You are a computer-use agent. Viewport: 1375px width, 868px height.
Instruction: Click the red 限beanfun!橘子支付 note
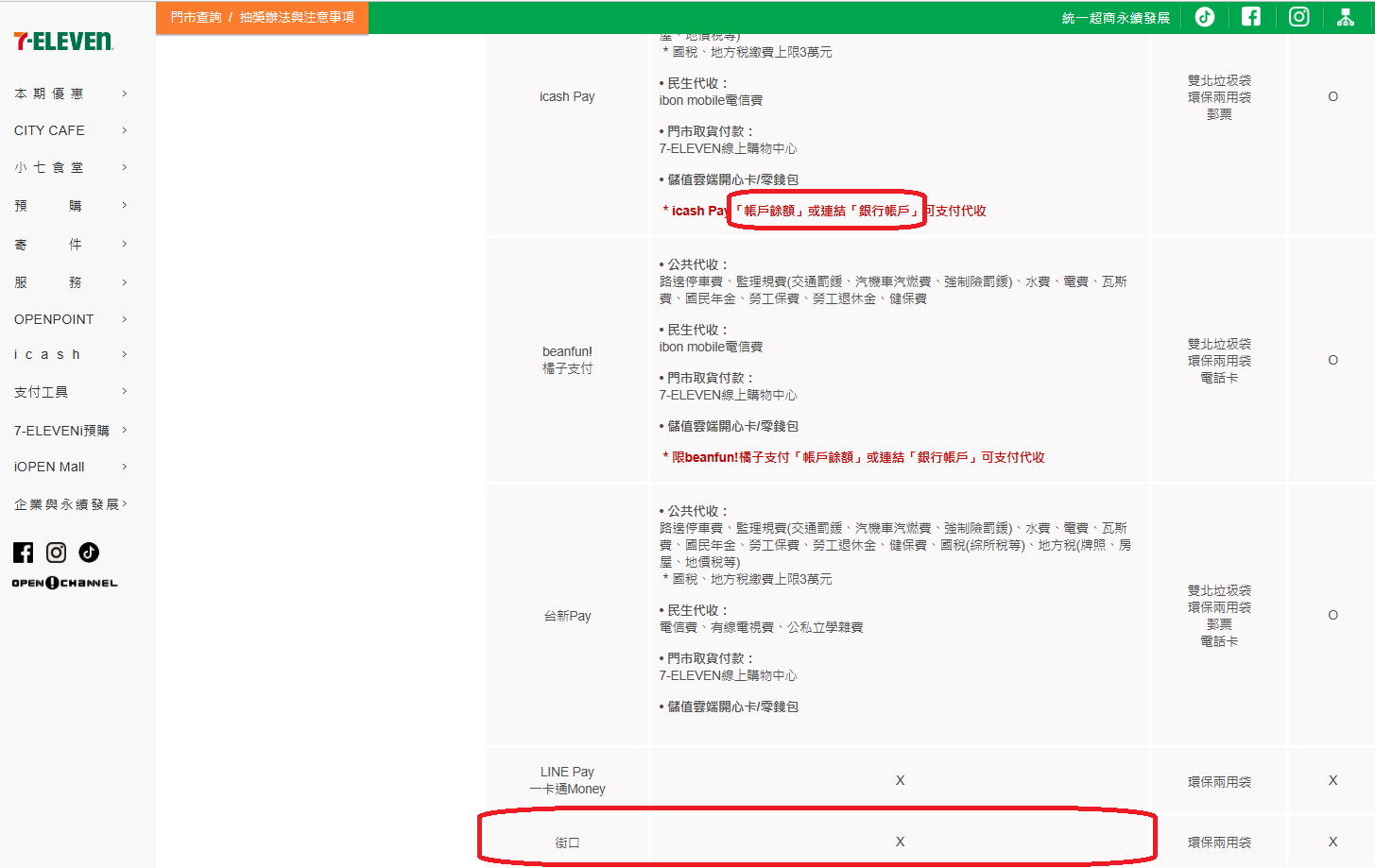click(x=853, y=457)
